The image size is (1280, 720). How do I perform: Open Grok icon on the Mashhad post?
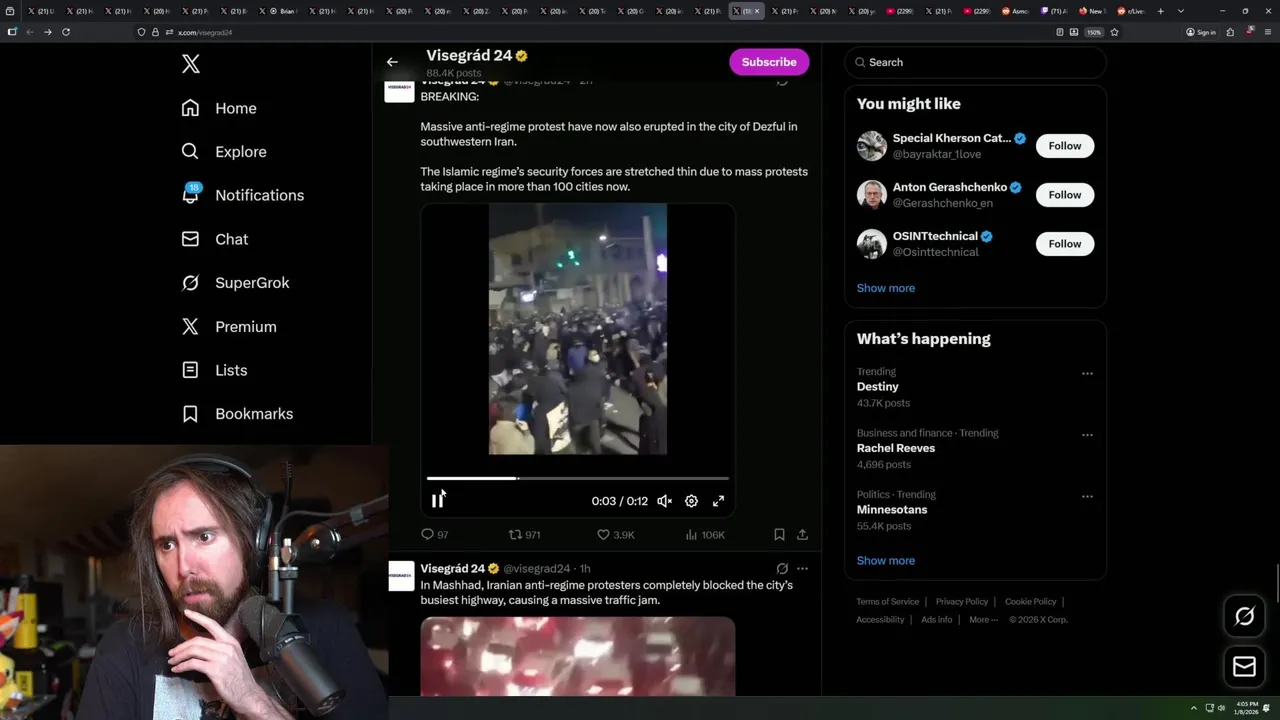coord(782,568)
